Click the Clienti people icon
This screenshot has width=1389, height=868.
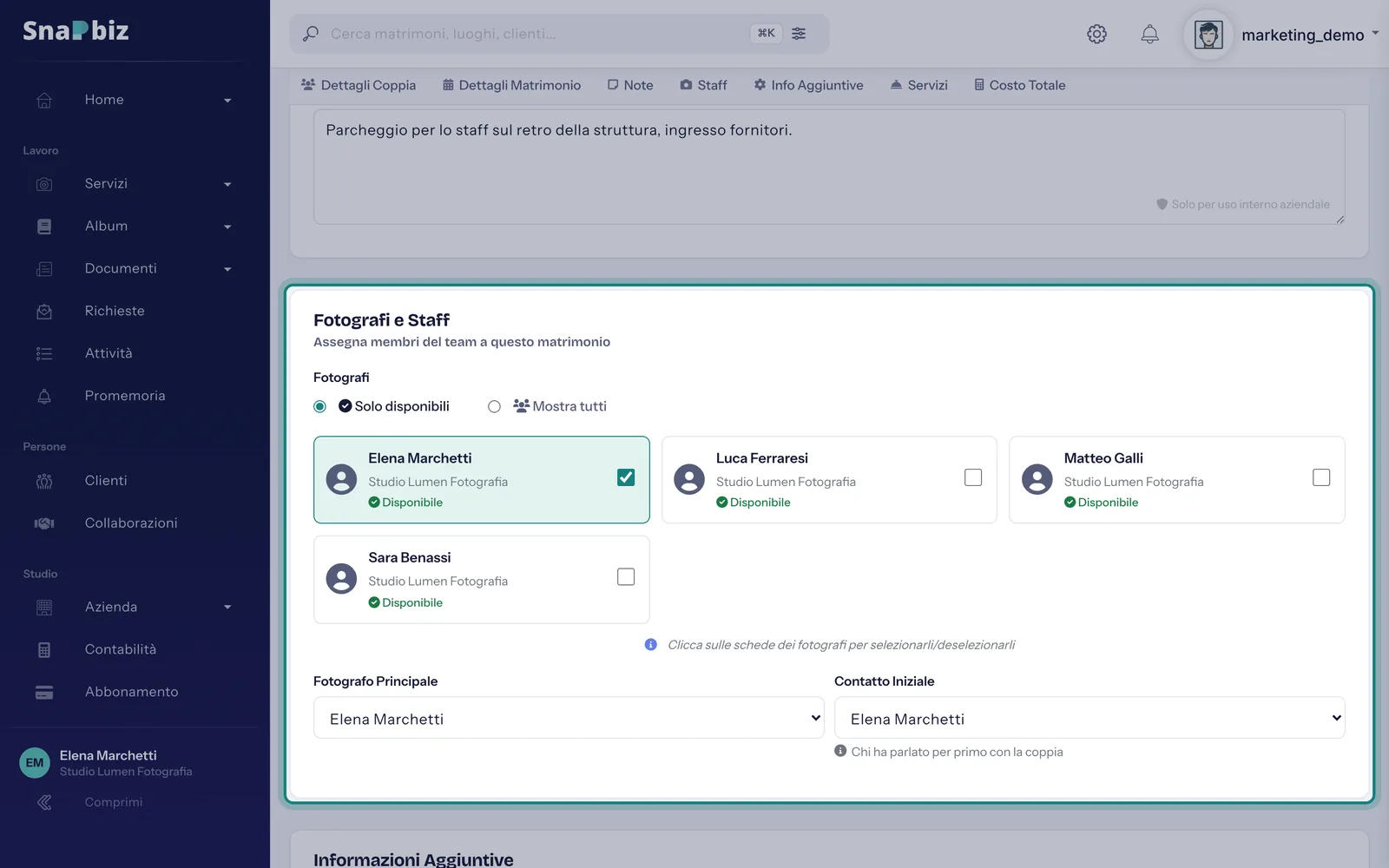44,481
